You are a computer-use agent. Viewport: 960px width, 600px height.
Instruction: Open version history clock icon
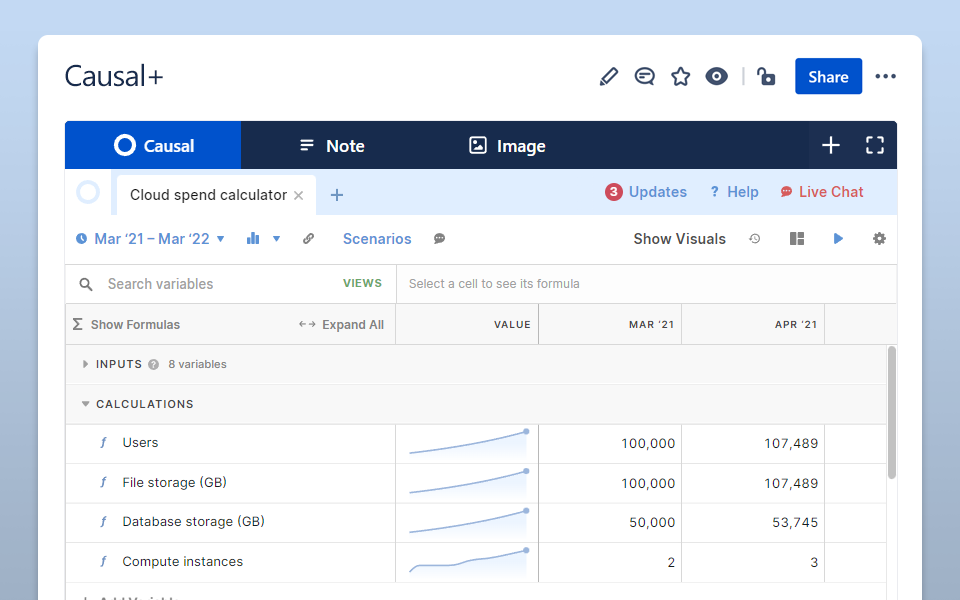755,239
